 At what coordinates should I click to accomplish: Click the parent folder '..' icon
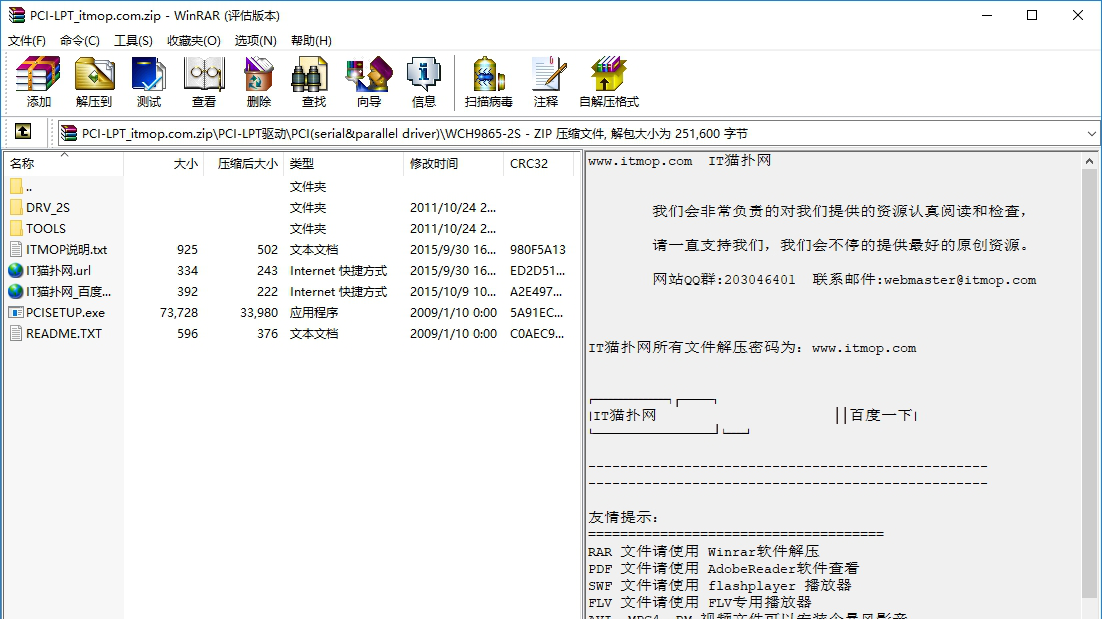click(x=16, y=186)
